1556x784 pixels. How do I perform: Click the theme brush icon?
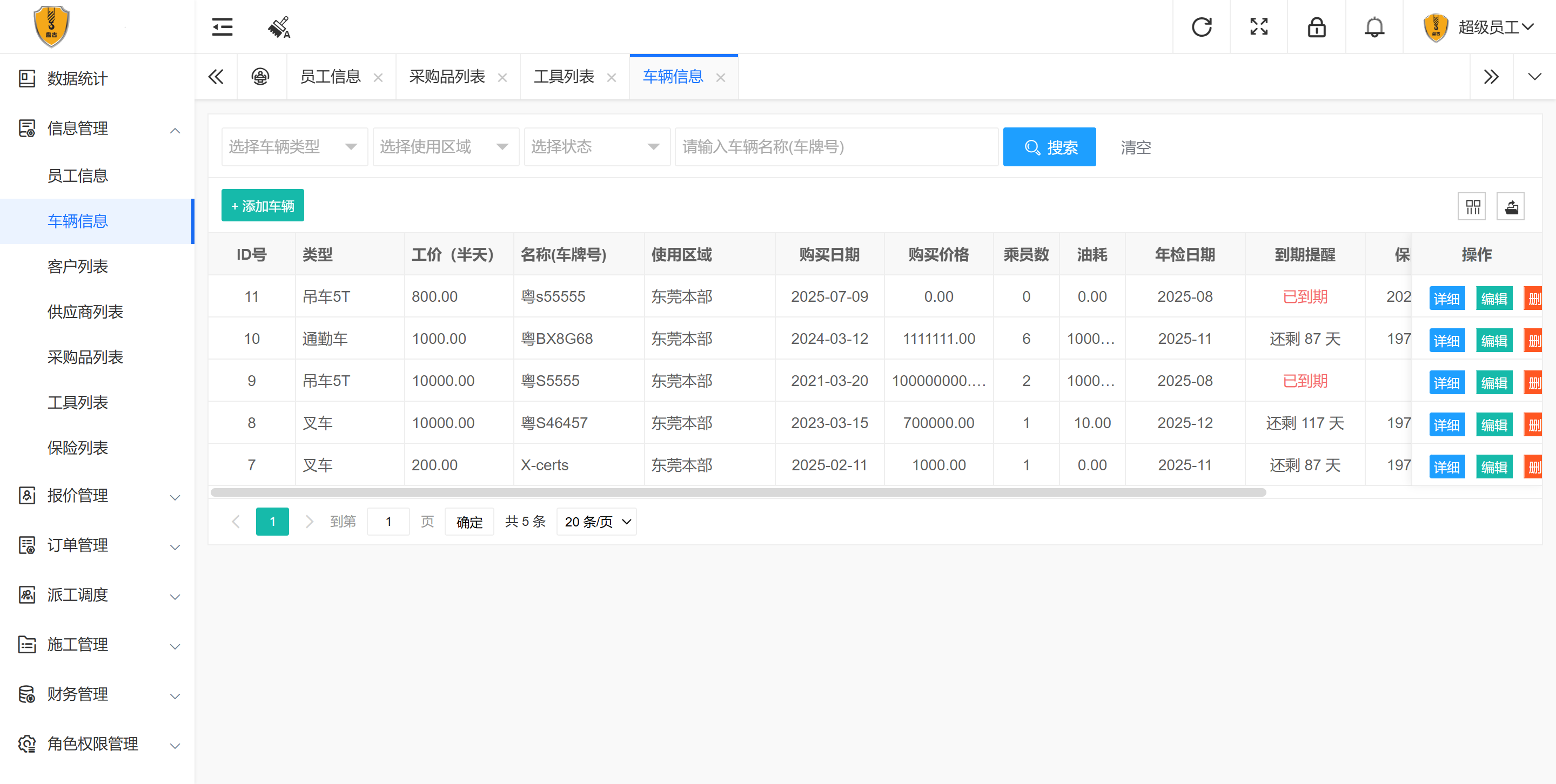click(x=278, y=27)
